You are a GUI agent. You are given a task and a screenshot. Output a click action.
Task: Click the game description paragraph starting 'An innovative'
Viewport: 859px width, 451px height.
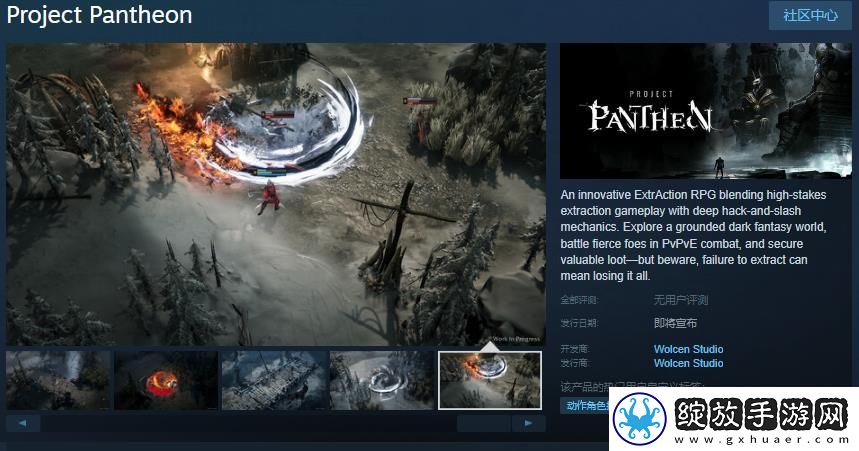coord(693,235)
